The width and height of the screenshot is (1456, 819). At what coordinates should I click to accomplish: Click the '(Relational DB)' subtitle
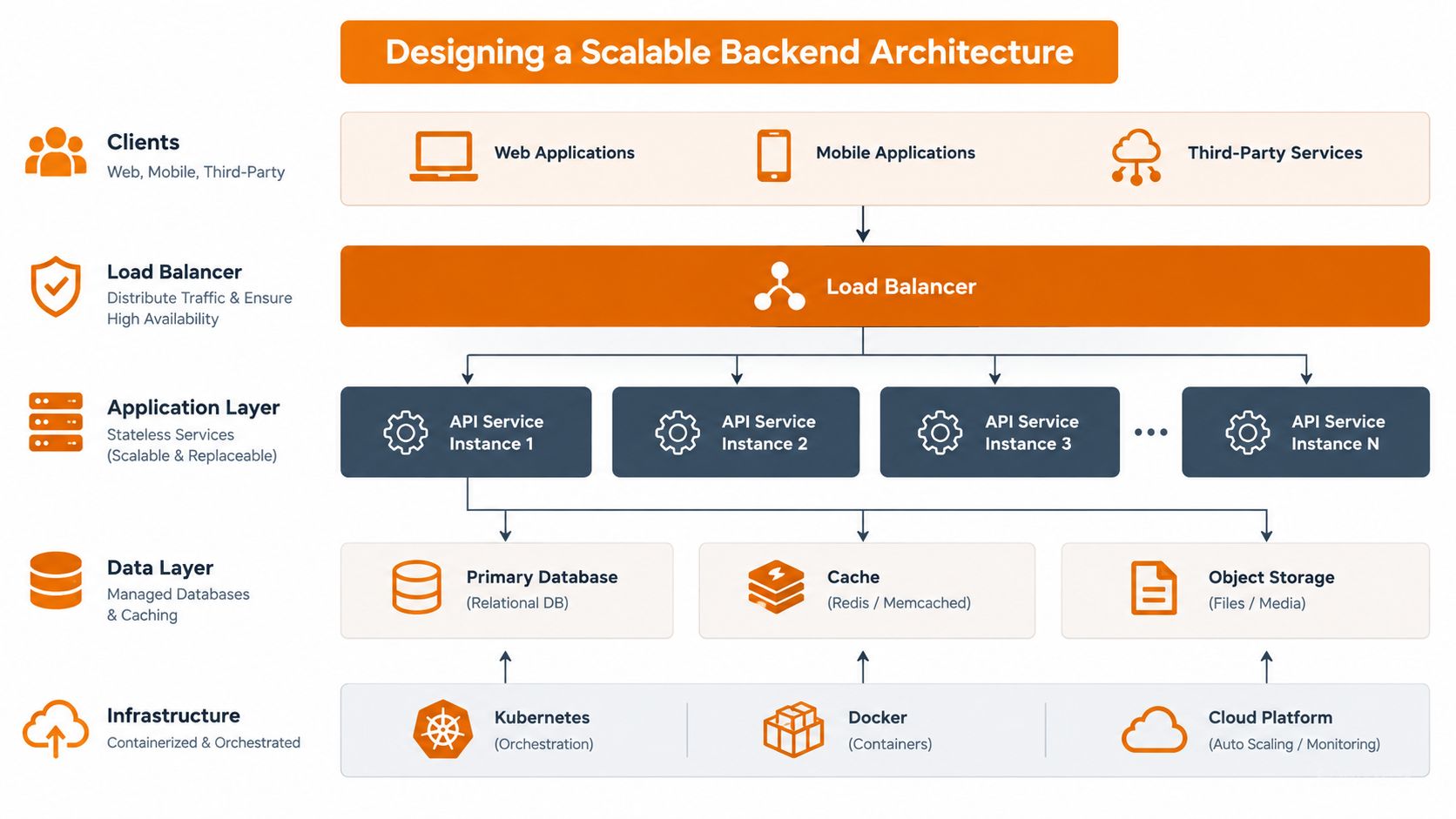[x=517, y=603]
